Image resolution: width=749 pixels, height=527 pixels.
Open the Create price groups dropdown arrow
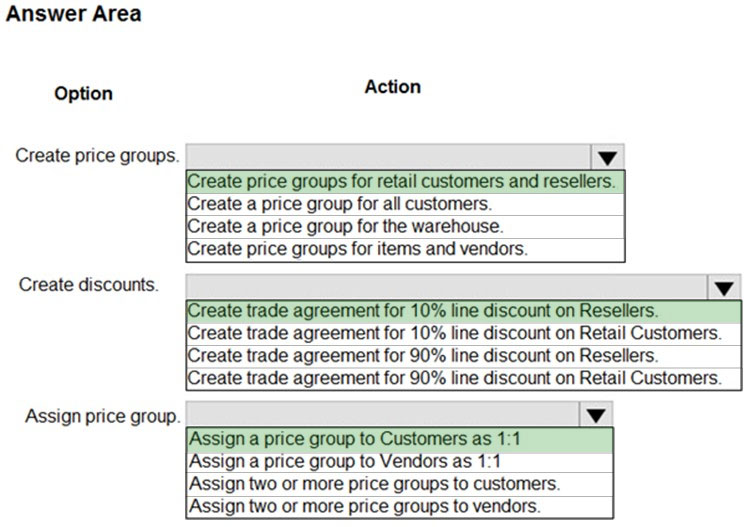tap(607, 157)
